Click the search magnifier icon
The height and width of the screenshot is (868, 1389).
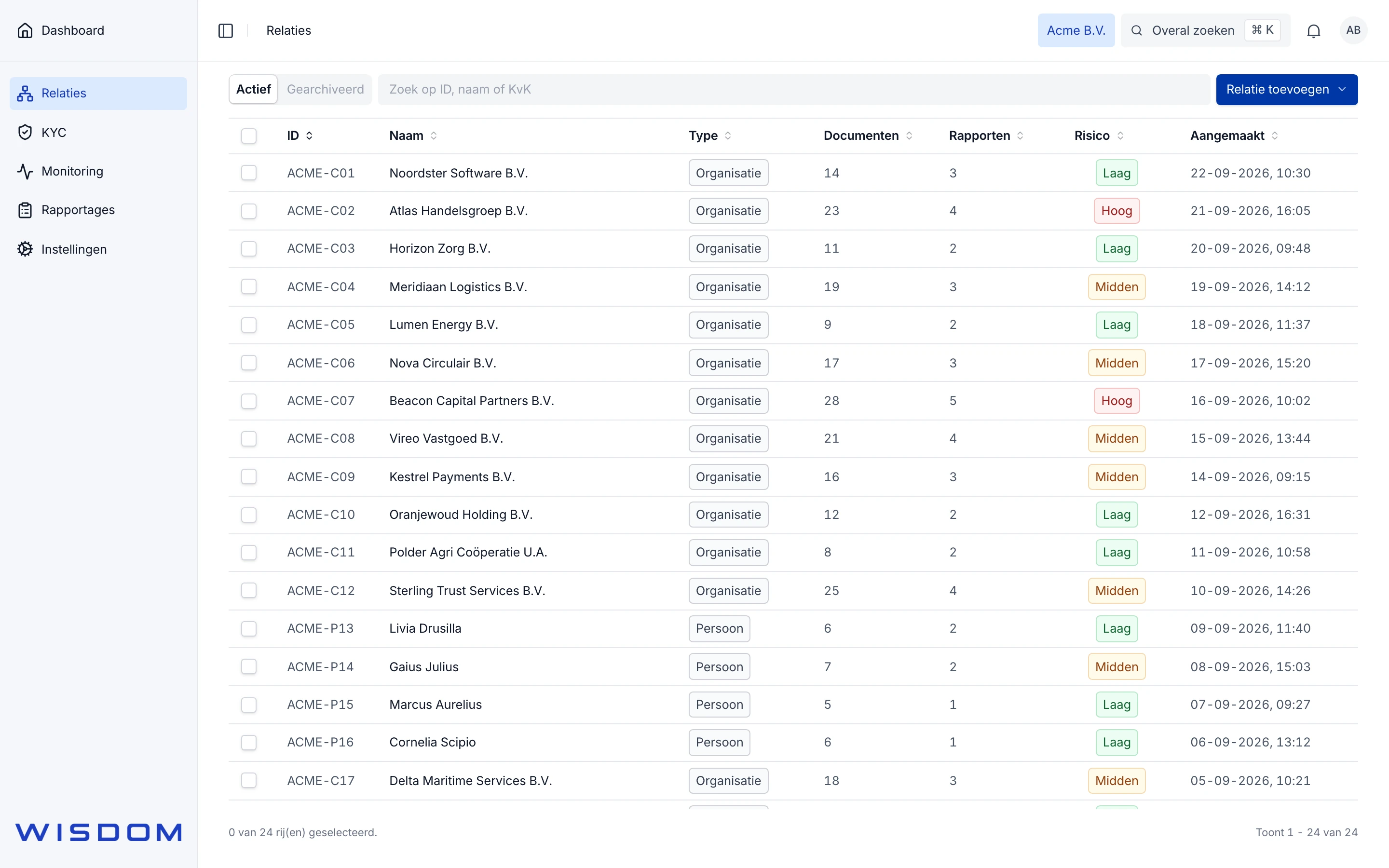click(x=1136, y=30)
